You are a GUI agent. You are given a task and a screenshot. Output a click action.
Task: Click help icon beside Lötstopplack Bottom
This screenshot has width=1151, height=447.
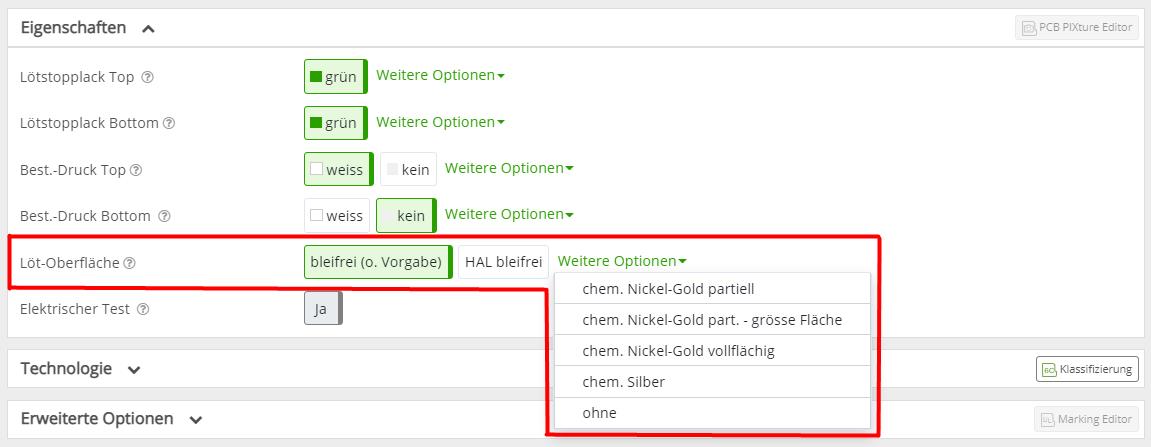click(169, 123)
